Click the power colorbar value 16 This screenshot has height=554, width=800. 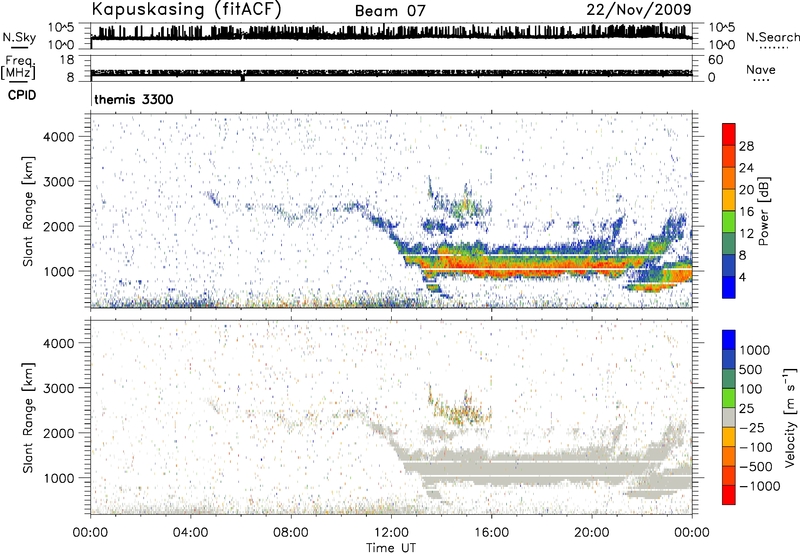coord(746,212)
